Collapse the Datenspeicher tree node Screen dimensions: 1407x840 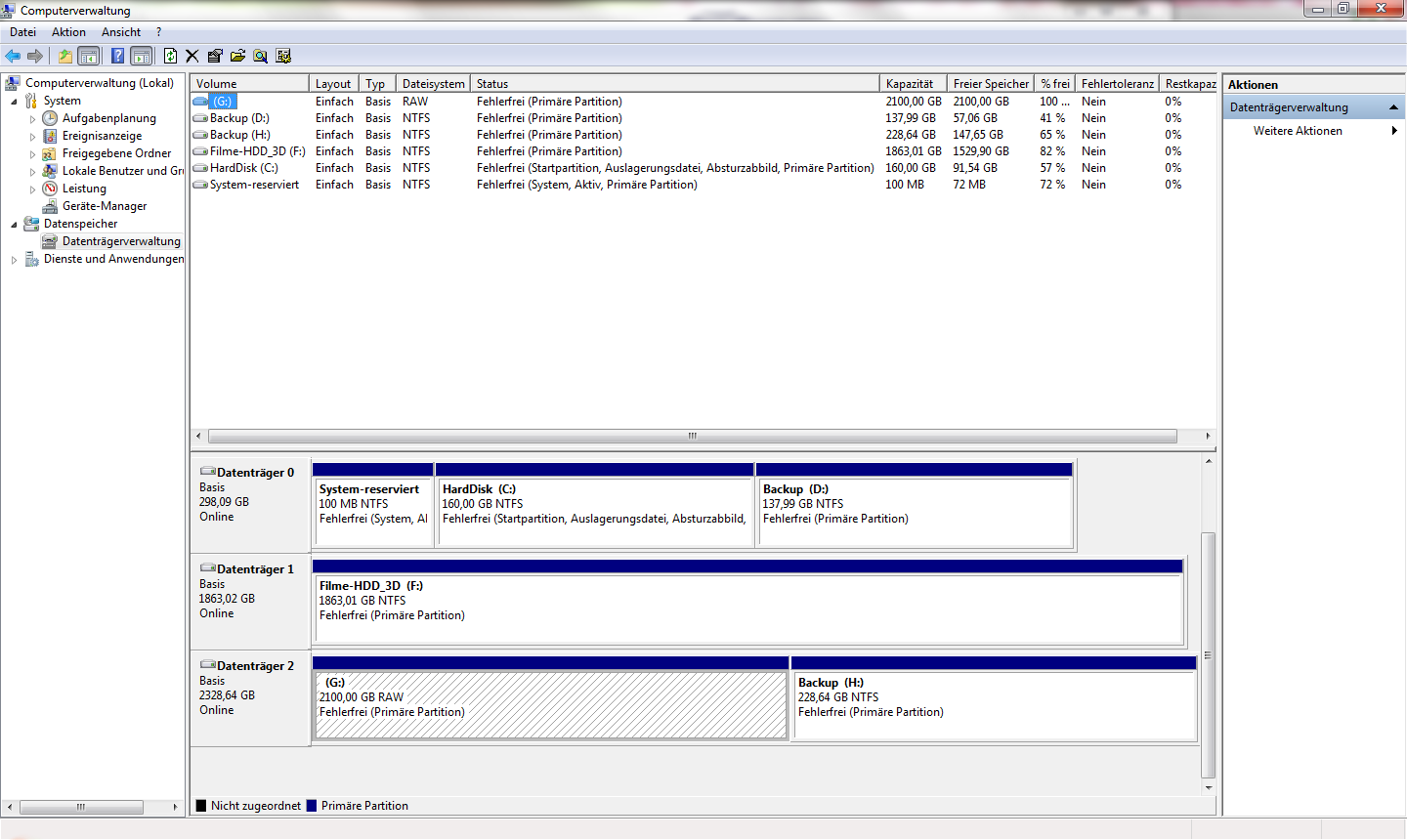coord(14,225)
